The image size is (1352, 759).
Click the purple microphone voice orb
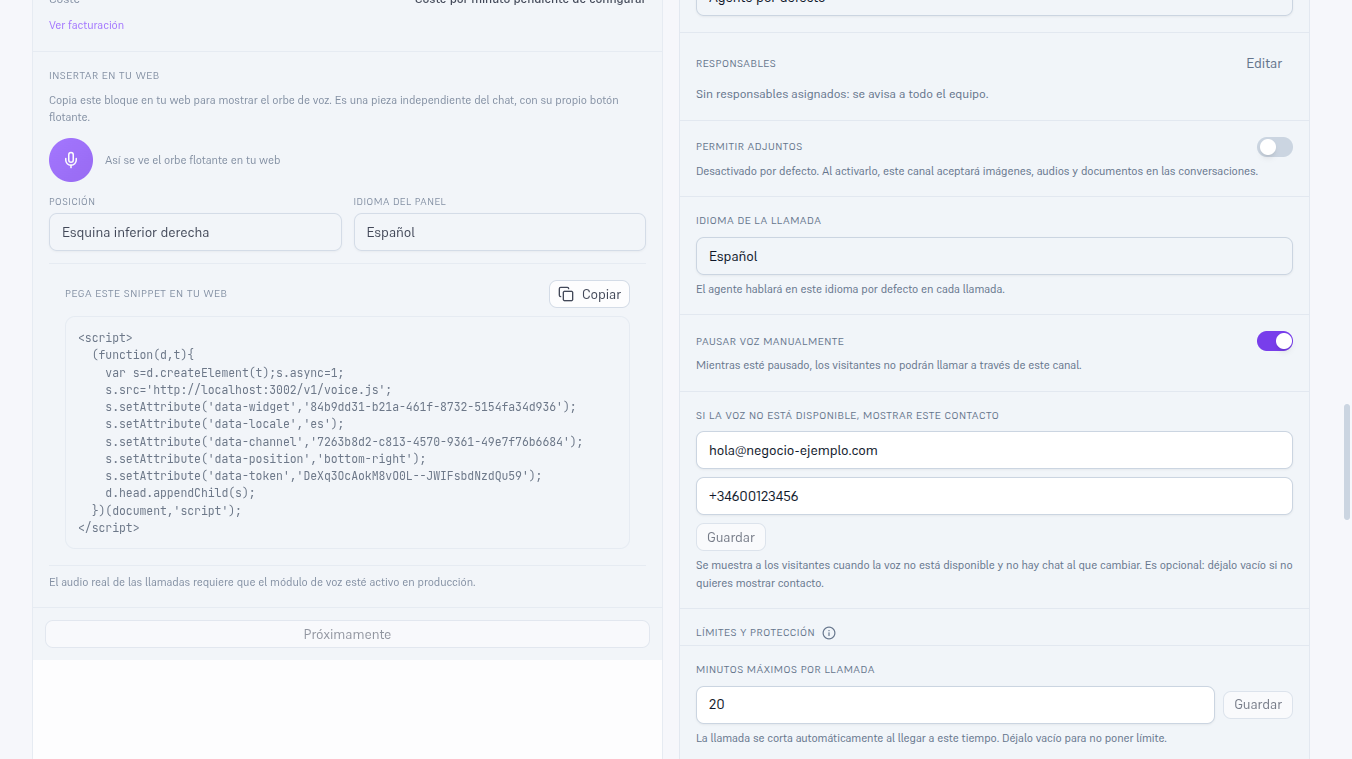(x=71, y=160)
